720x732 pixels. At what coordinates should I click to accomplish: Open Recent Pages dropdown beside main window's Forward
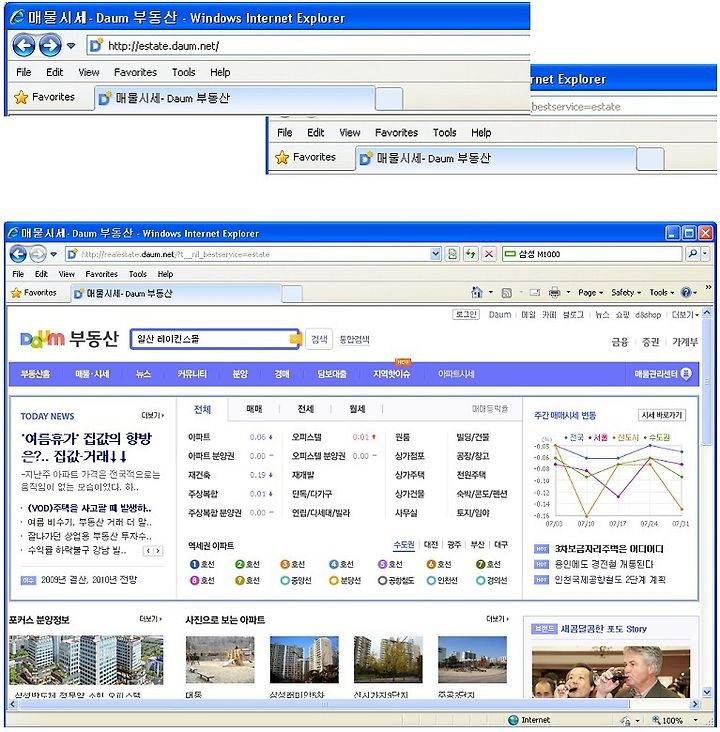pos(54,254)
